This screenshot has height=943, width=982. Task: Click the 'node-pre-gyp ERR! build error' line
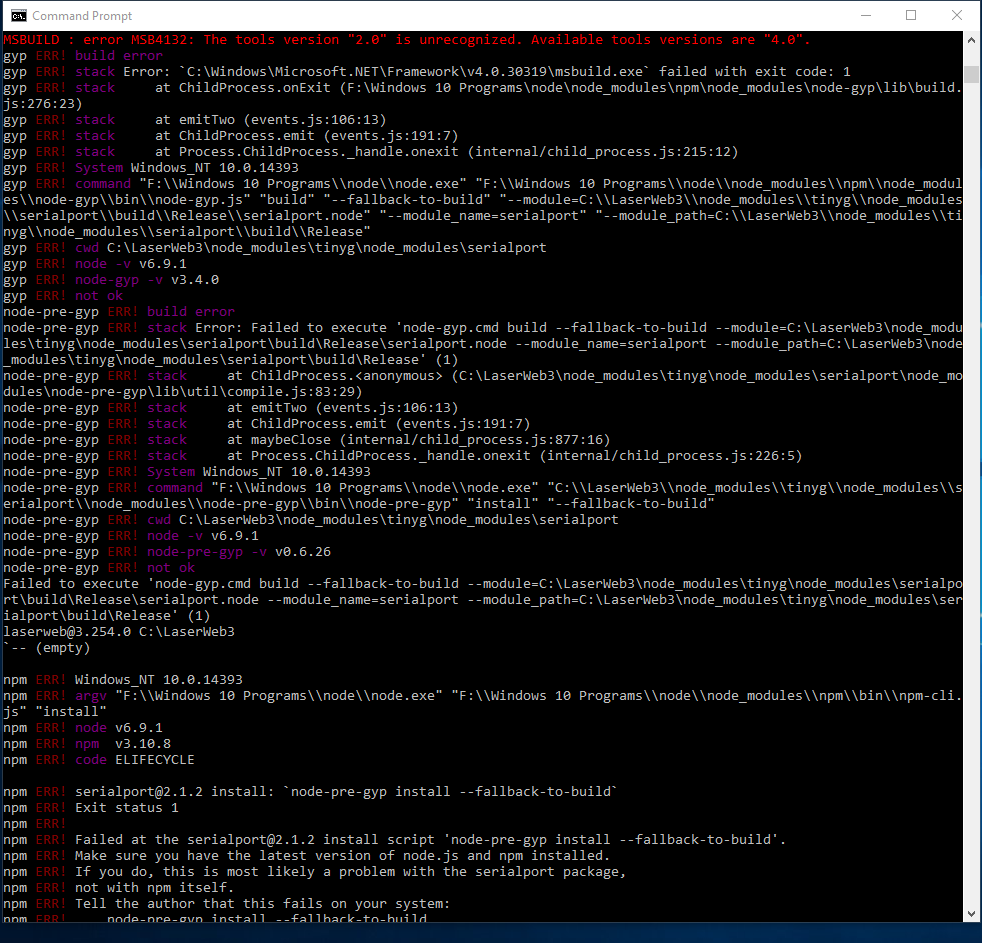tap(119, 312)
